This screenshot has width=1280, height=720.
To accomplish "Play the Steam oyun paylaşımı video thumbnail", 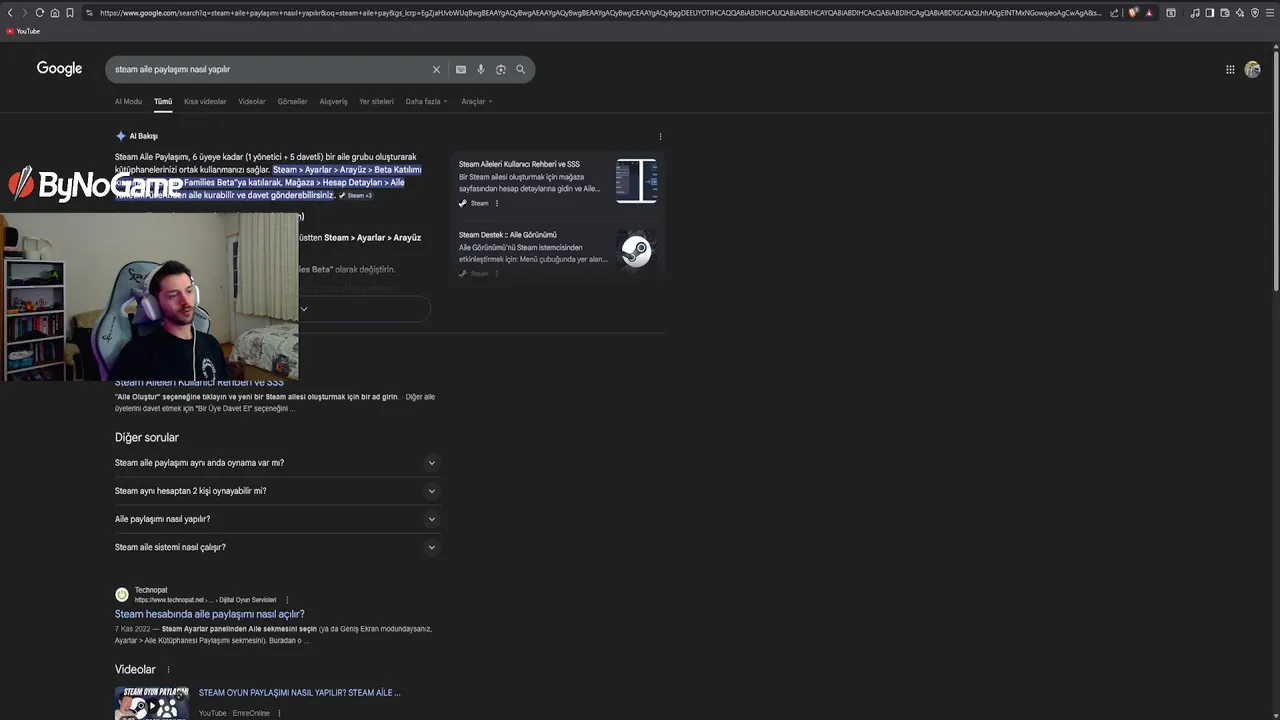I will [x=152, y=703].
